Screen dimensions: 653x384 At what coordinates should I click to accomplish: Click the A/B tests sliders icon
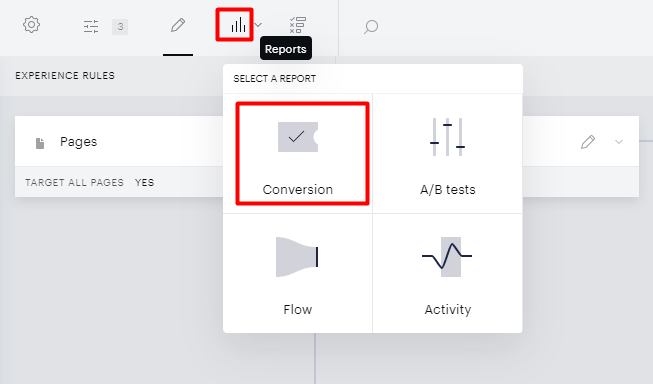447,137
